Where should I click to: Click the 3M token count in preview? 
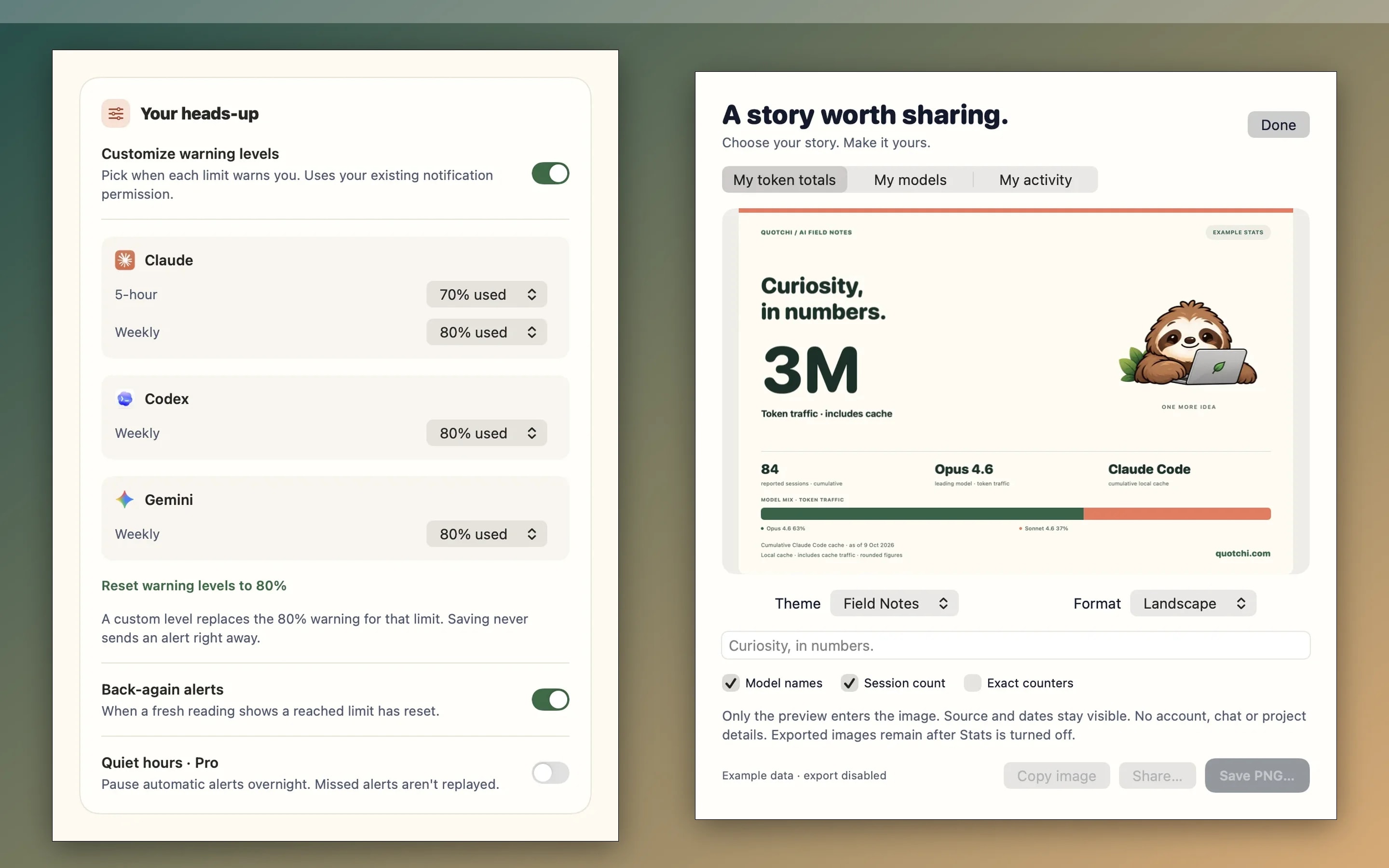click(810, 370)
